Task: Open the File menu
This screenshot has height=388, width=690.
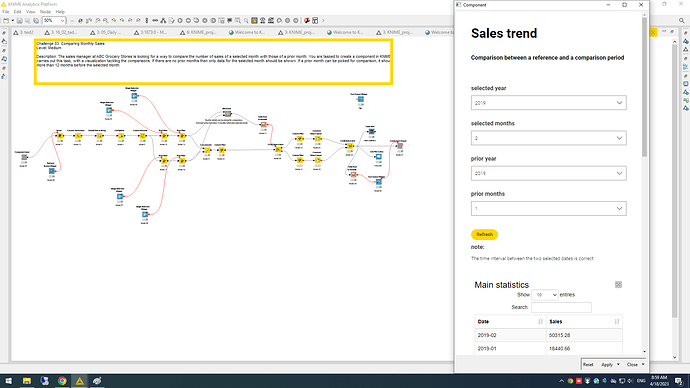Action: pos(6,12)
